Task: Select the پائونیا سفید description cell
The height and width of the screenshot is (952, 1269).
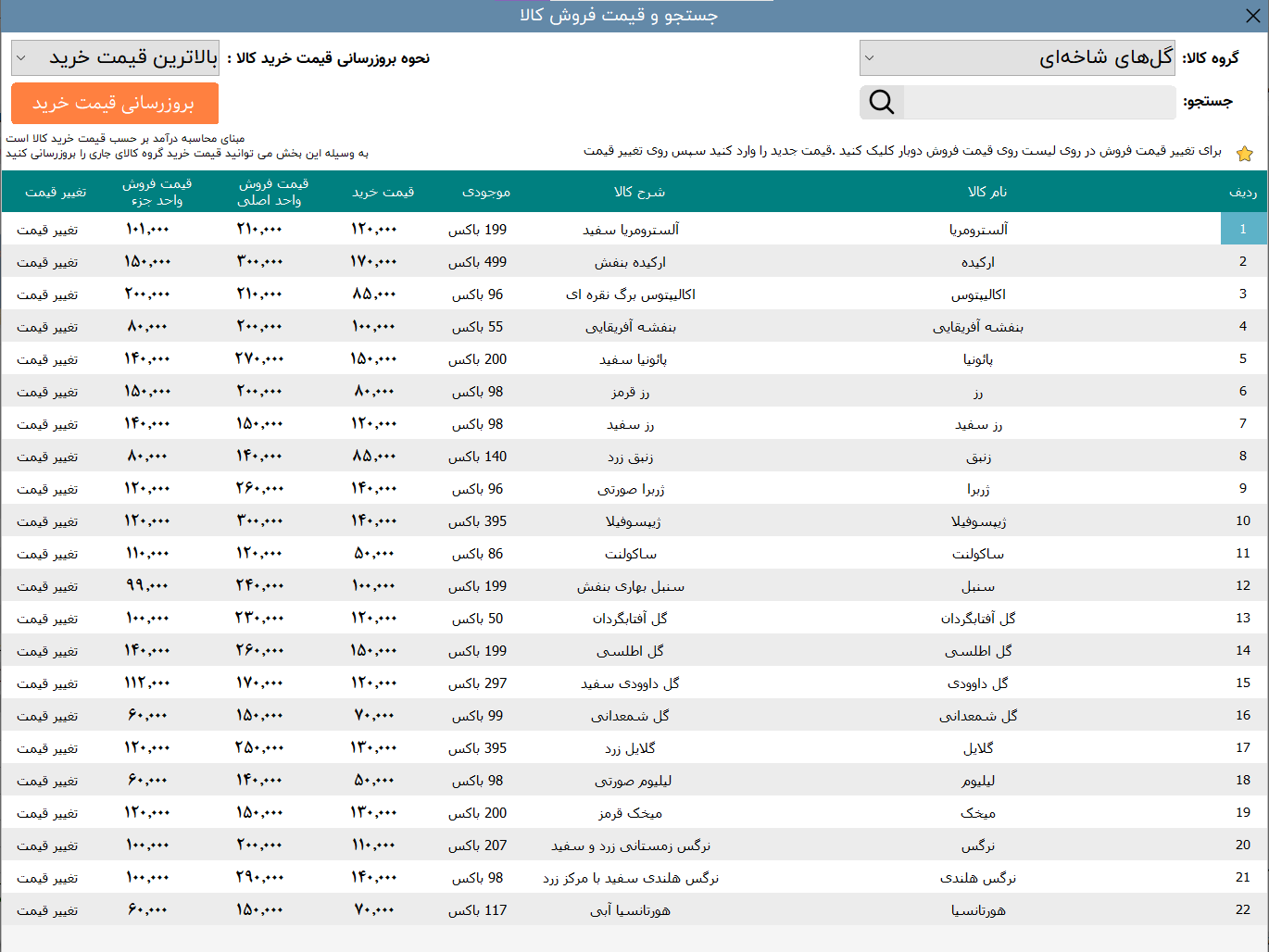Action: pyautogui.click(x=633, y=359)
